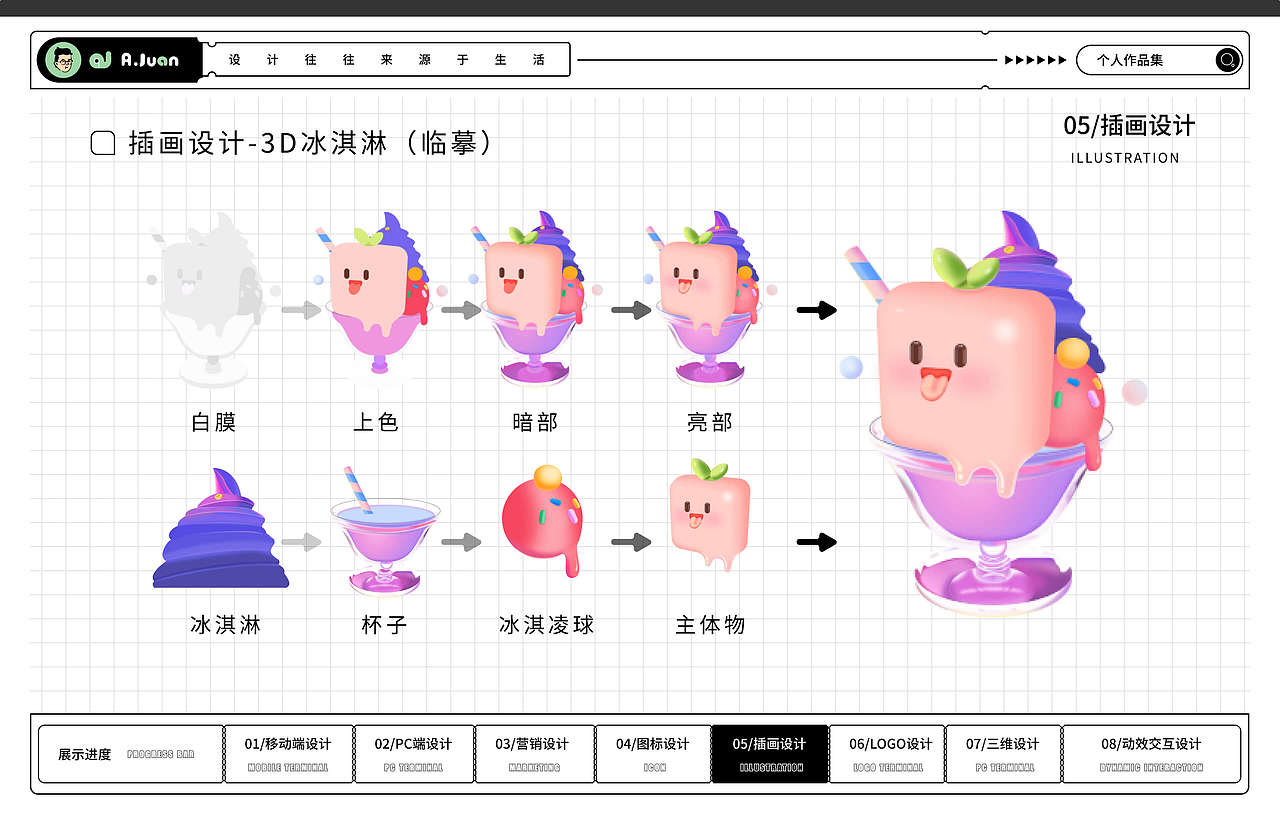The height and width of the screenshot is (832, 1280).
Task: Click the black arrow between 冰淇凌球 and 主体物
Action: click(630, 543)
